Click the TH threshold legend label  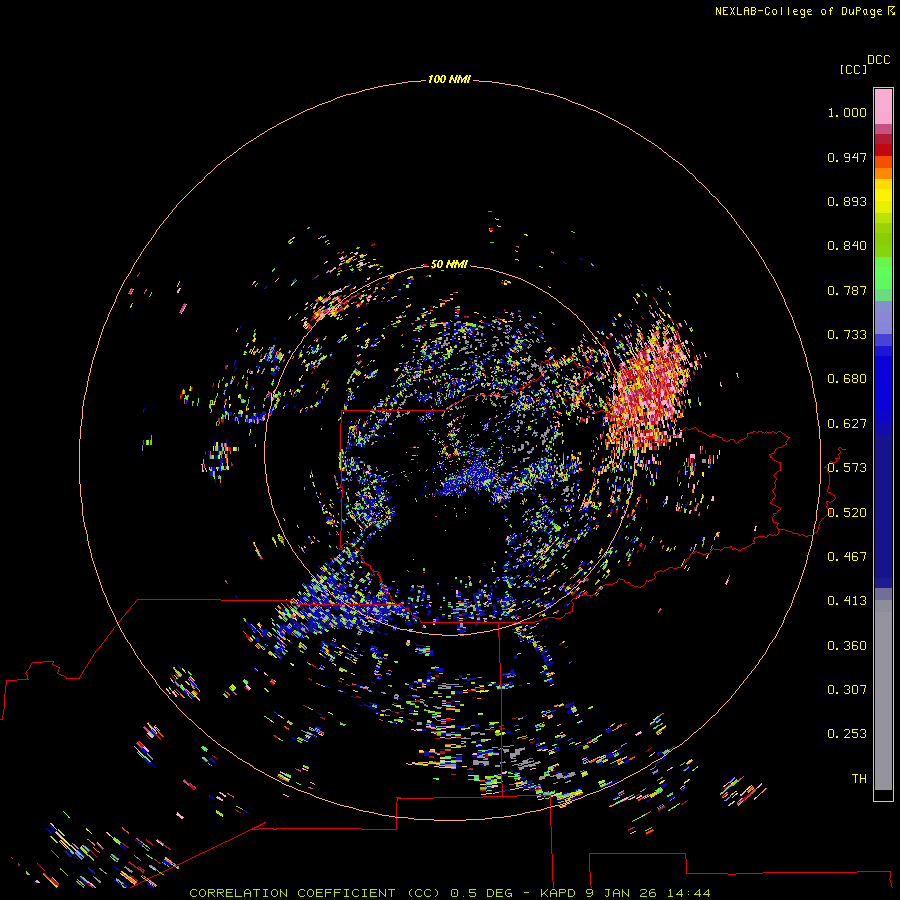point(859,779)
